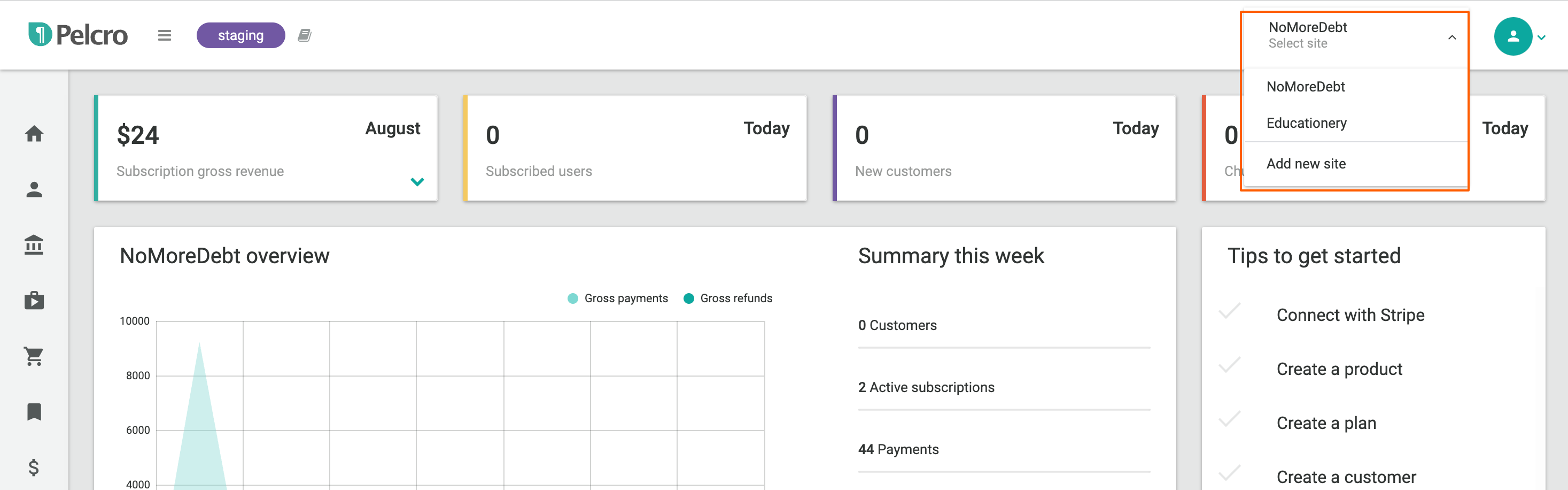Screen dimensions: 1568x490
Task: Click the user avatar icon
Action: (1512, 36)
